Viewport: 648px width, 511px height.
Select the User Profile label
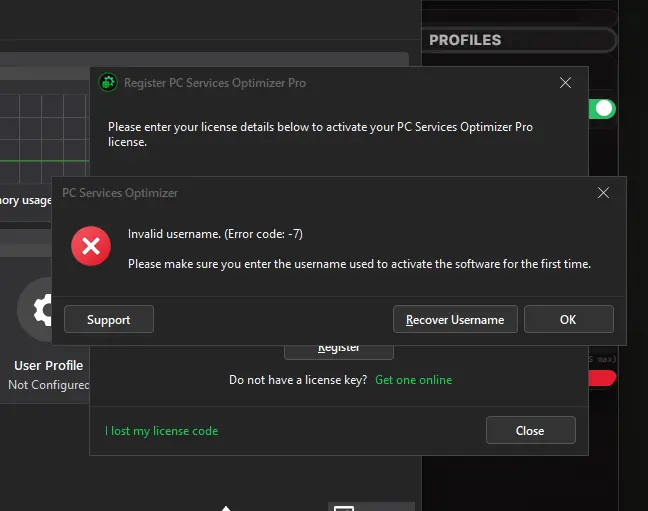pyautogui.click(x=48, y=365)
